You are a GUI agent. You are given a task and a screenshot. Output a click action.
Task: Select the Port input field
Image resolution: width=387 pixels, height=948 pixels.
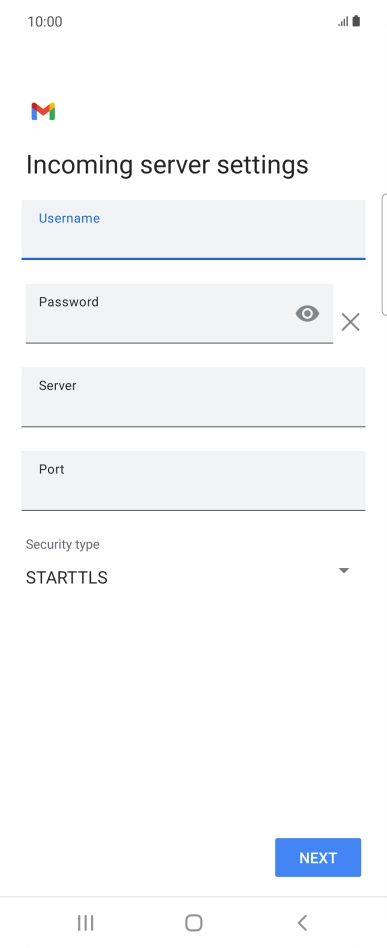194,481
